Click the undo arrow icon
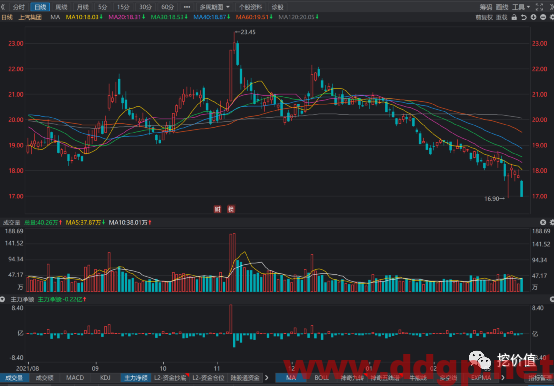The width and height of the screenshot is (554, 386). (524, 17)
